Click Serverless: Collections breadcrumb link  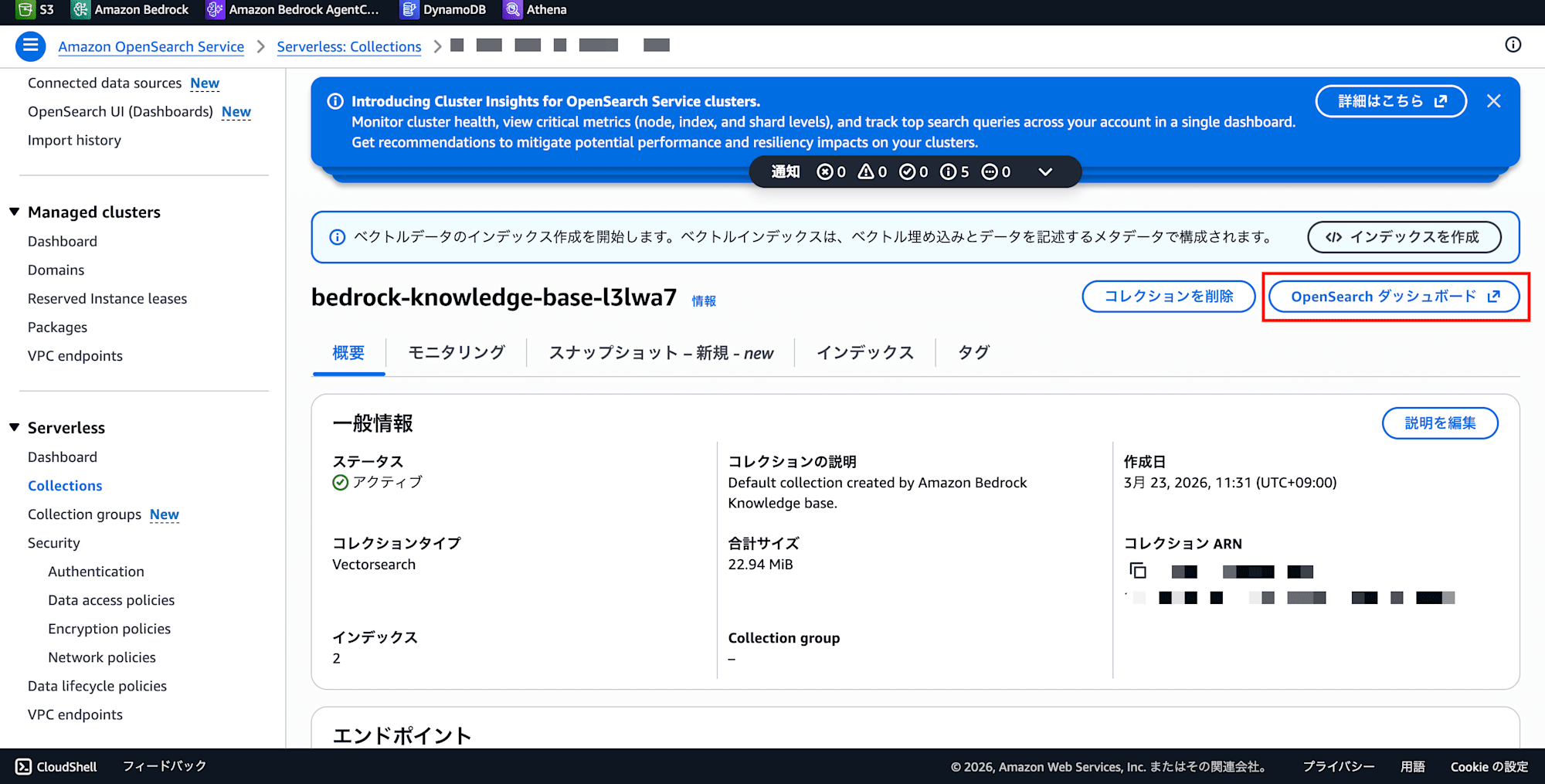click(349, 46)
